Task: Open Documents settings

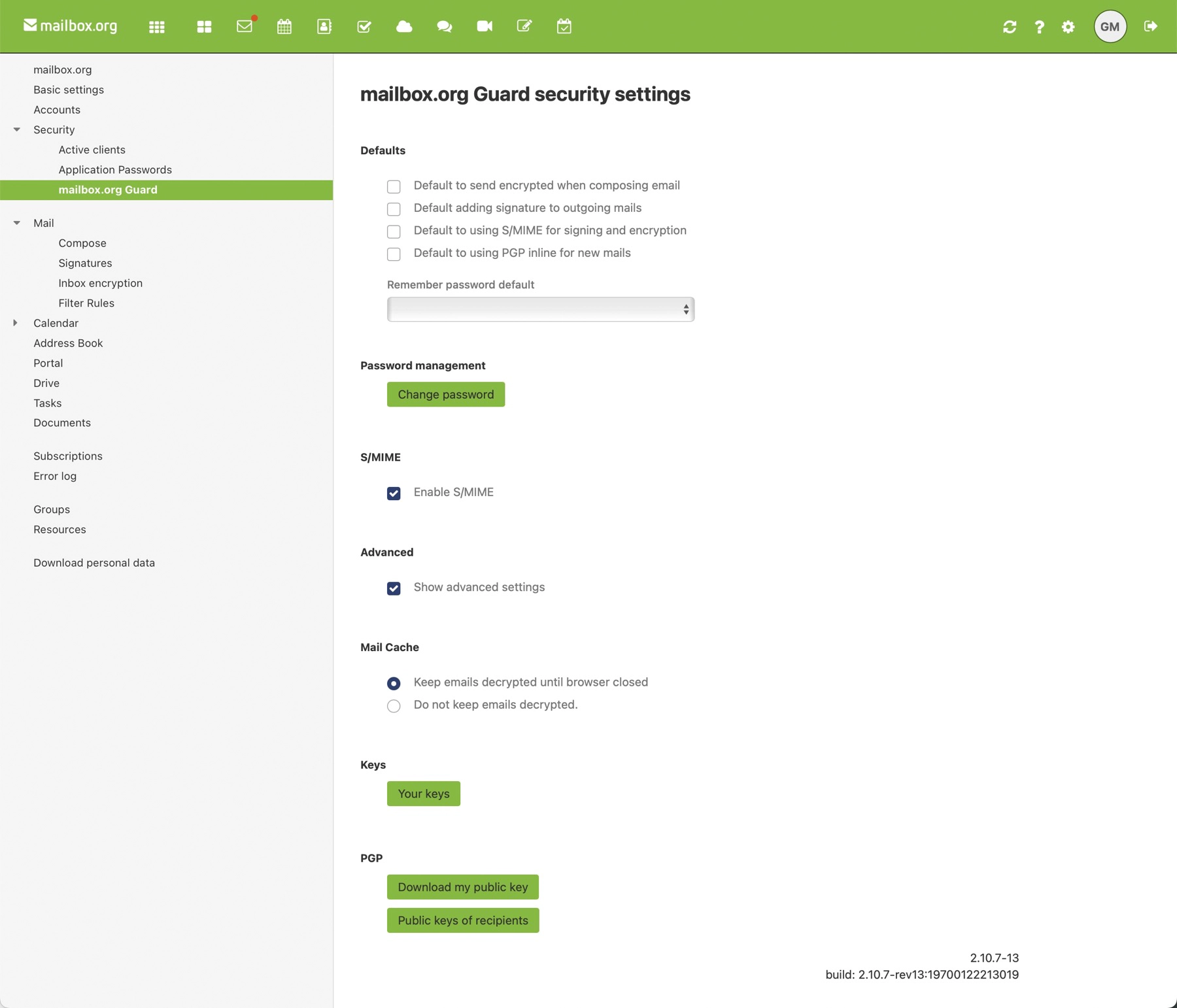Action: [x=62, y=423]
